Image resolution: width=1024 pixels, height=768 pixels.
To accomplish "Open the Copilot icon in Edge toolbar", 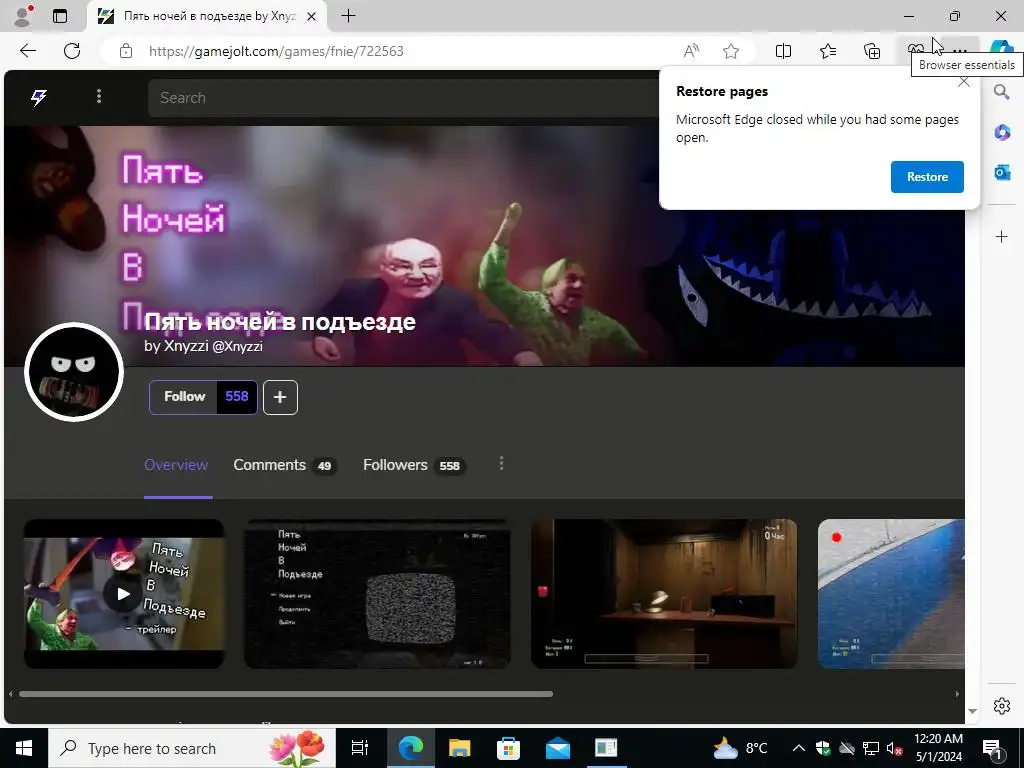I will coord(1002,49).
